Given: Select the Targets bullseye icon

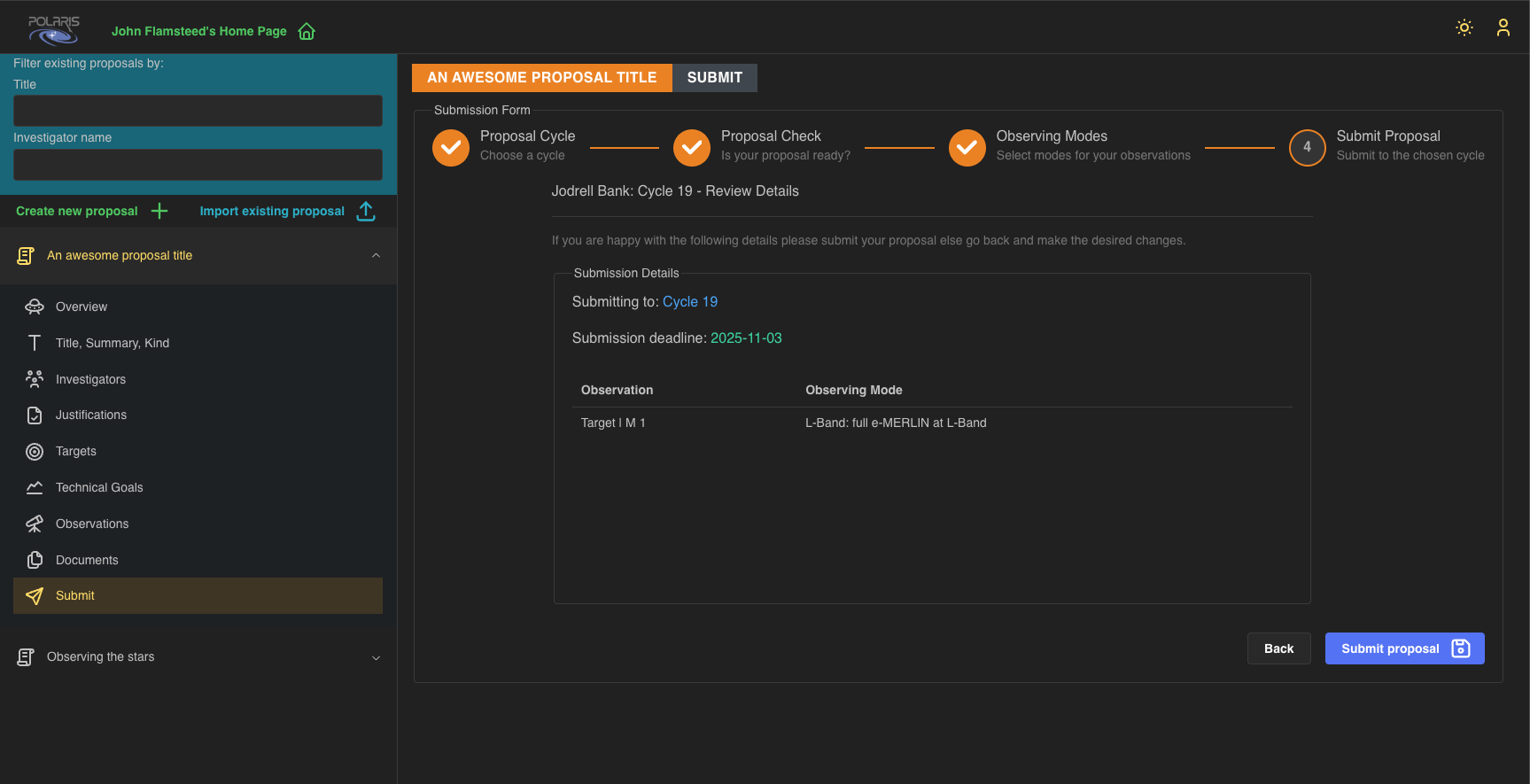Looking at the screenshot, I should tap(35, 452).
